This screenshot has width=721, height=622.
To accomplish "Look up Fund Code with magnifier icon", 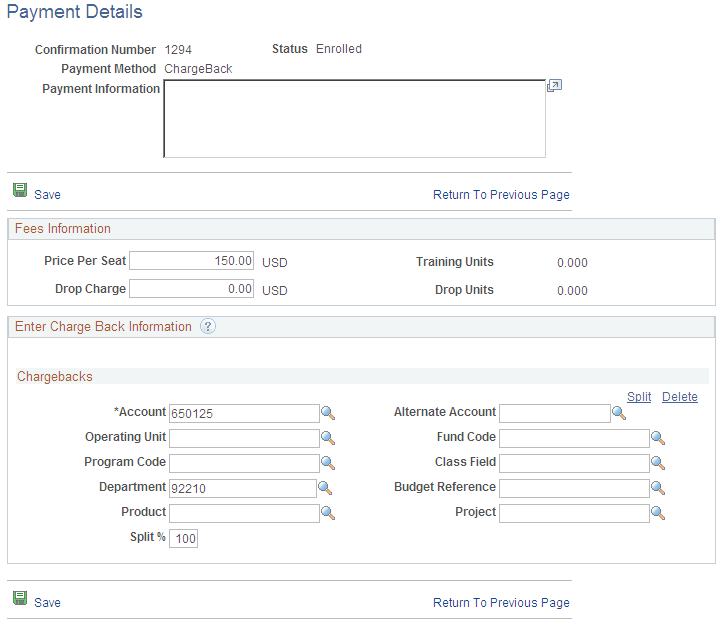I will tap(658, 438).
